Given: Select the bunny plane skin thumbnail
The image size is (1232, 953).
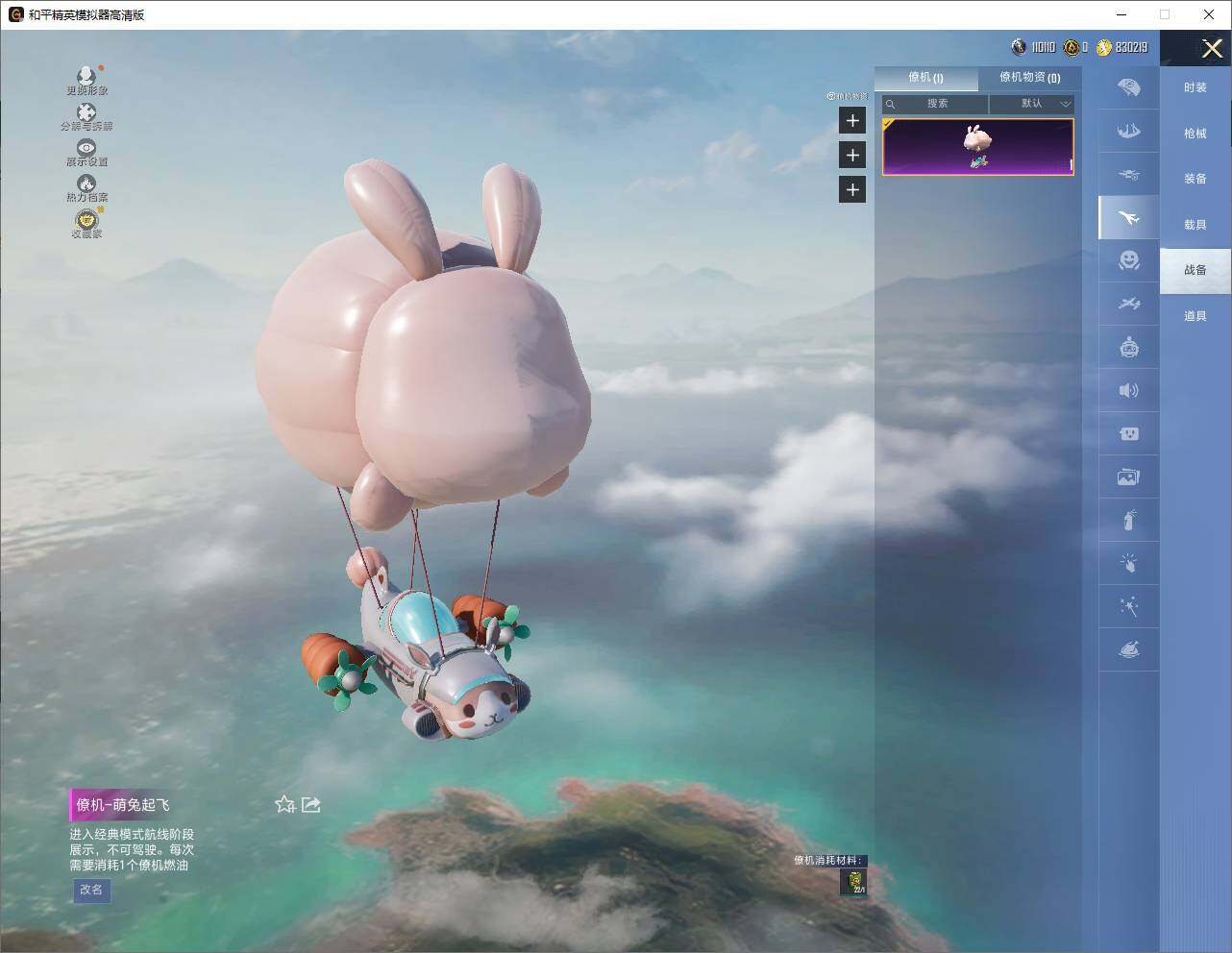Looking at the screenshot, I should 977,147.
